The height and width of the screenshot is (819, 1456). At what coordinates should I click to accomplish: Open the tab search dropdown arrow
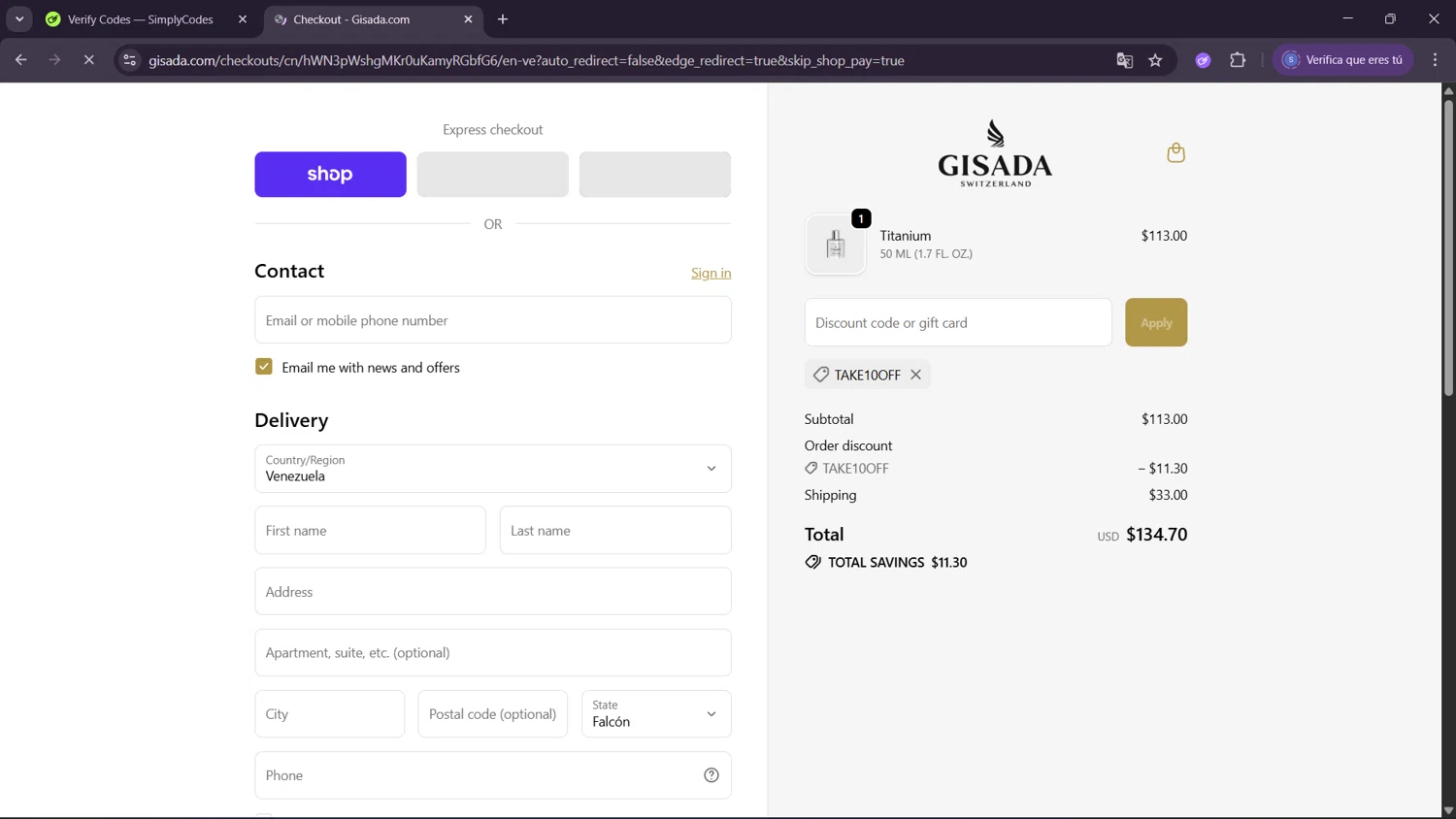(x=19, y=19)
